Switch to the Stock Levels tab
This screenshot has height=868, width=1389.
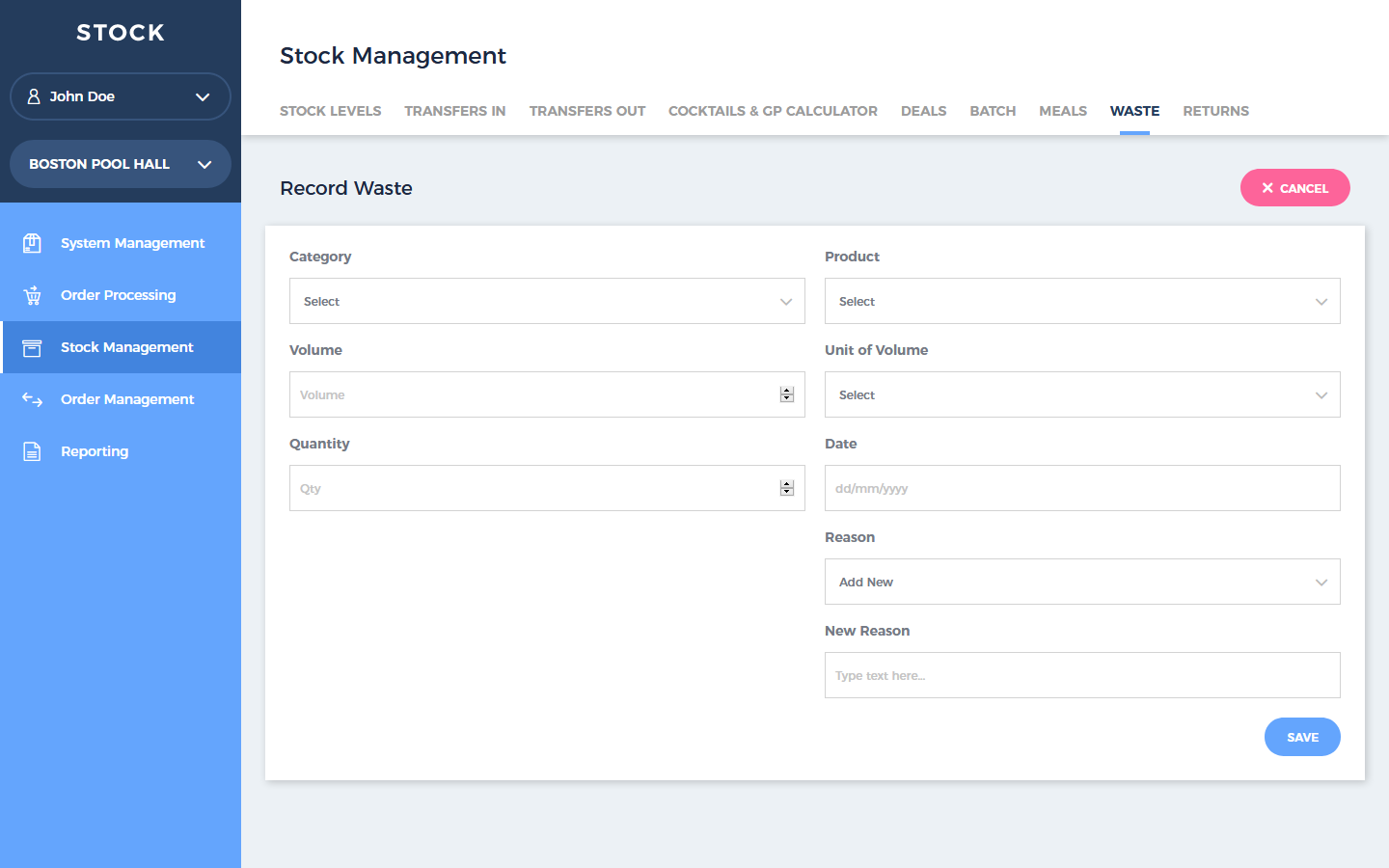330,111
